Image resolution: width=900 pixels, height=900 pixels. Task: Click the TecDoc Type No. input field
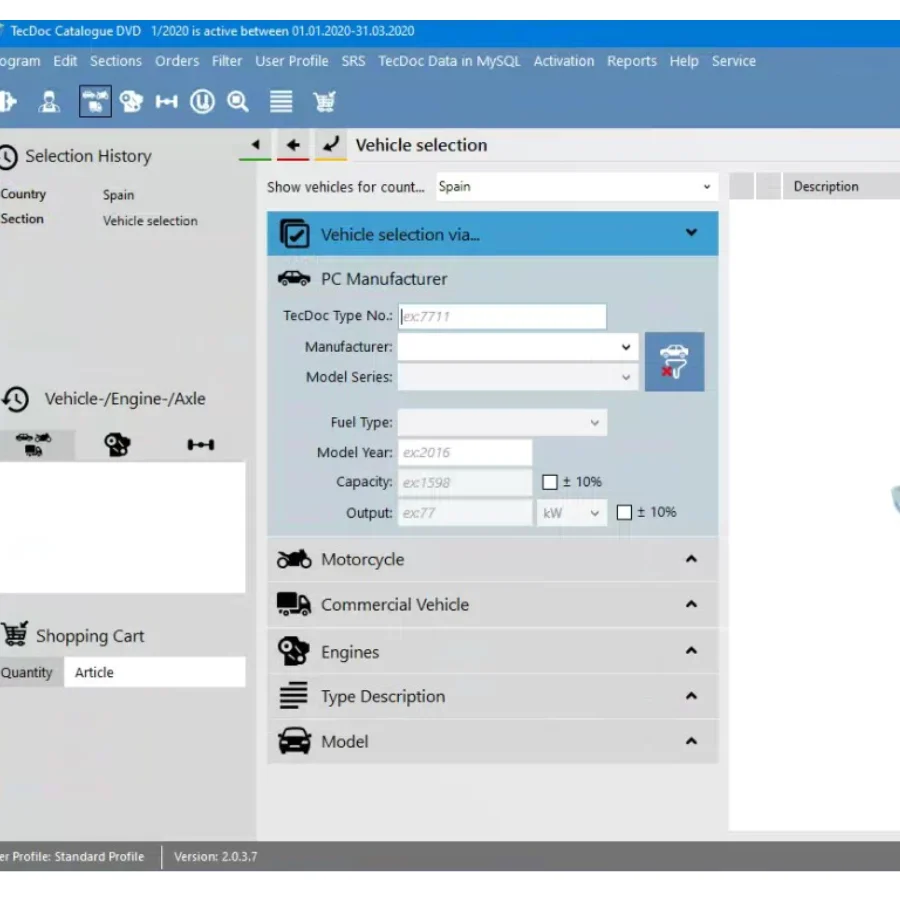(x=502, y=316)
